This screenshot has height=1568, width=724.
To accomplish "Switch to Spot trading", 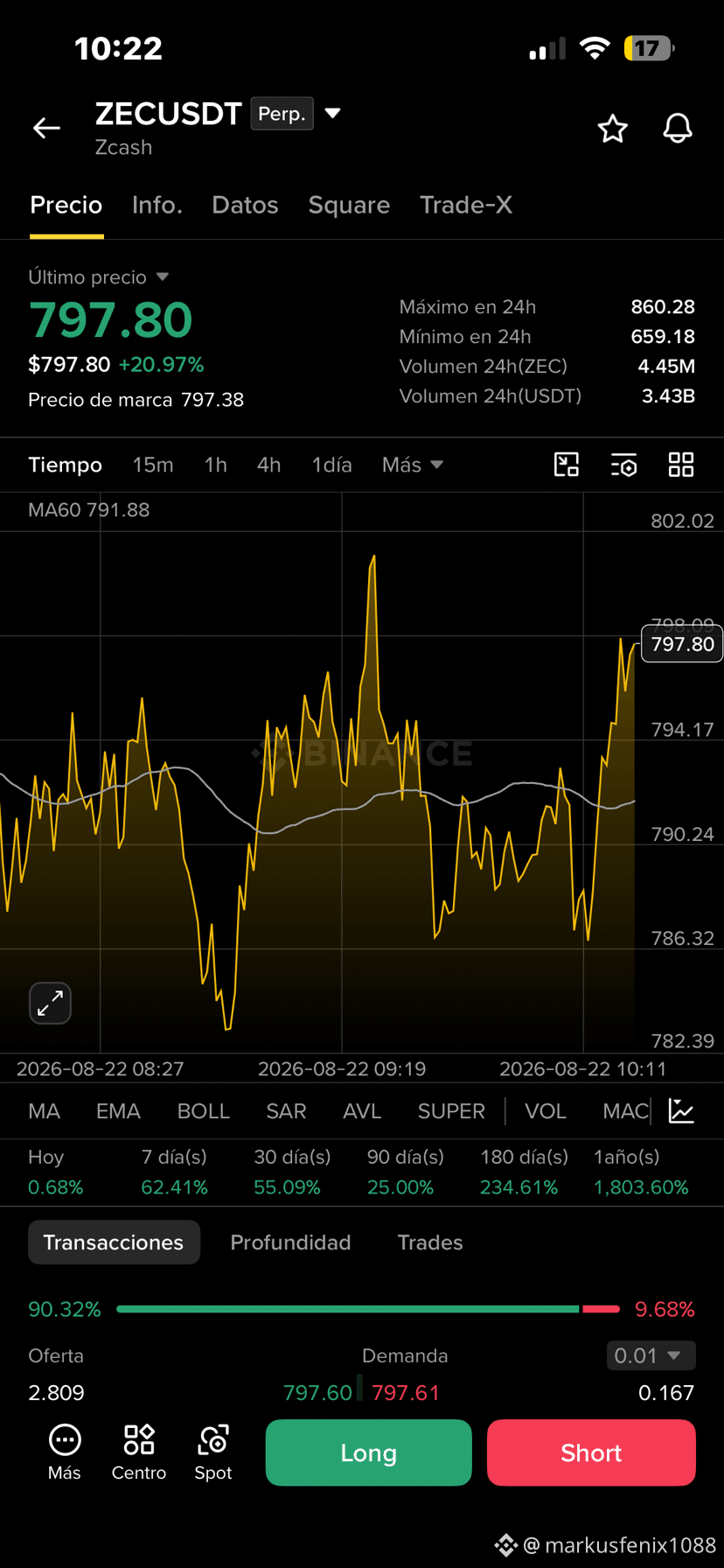I will tap(213, 1453).
